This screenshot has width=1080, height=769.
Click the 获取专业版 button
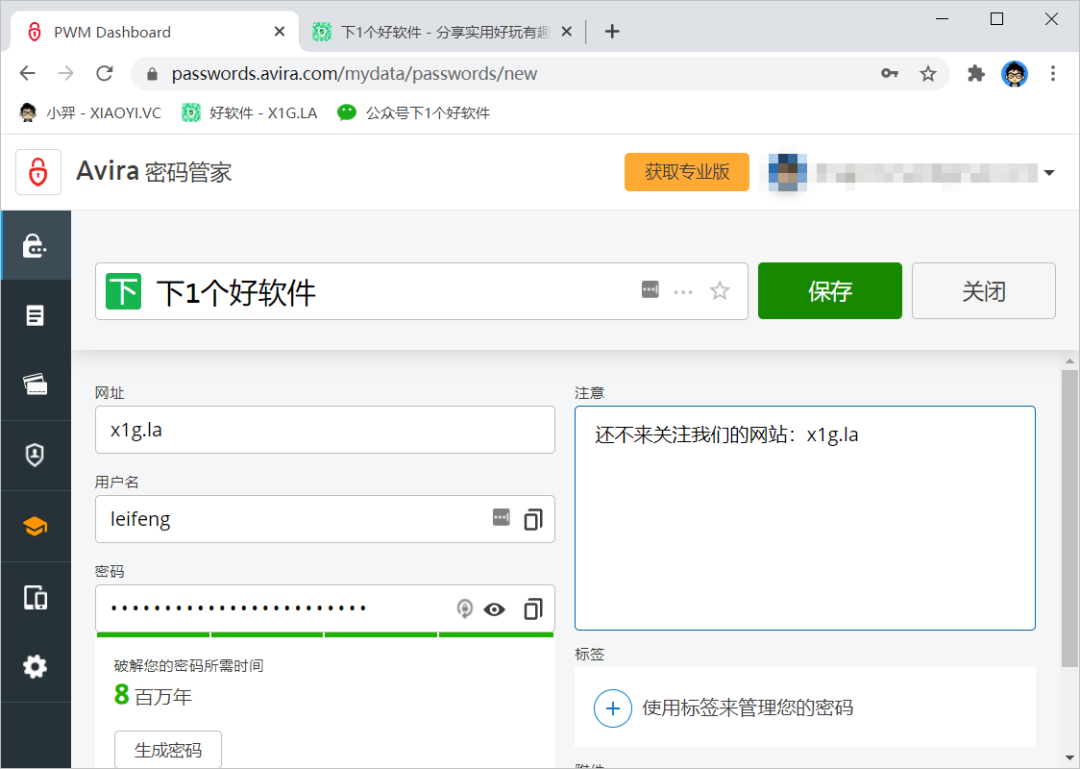point(687,172)
